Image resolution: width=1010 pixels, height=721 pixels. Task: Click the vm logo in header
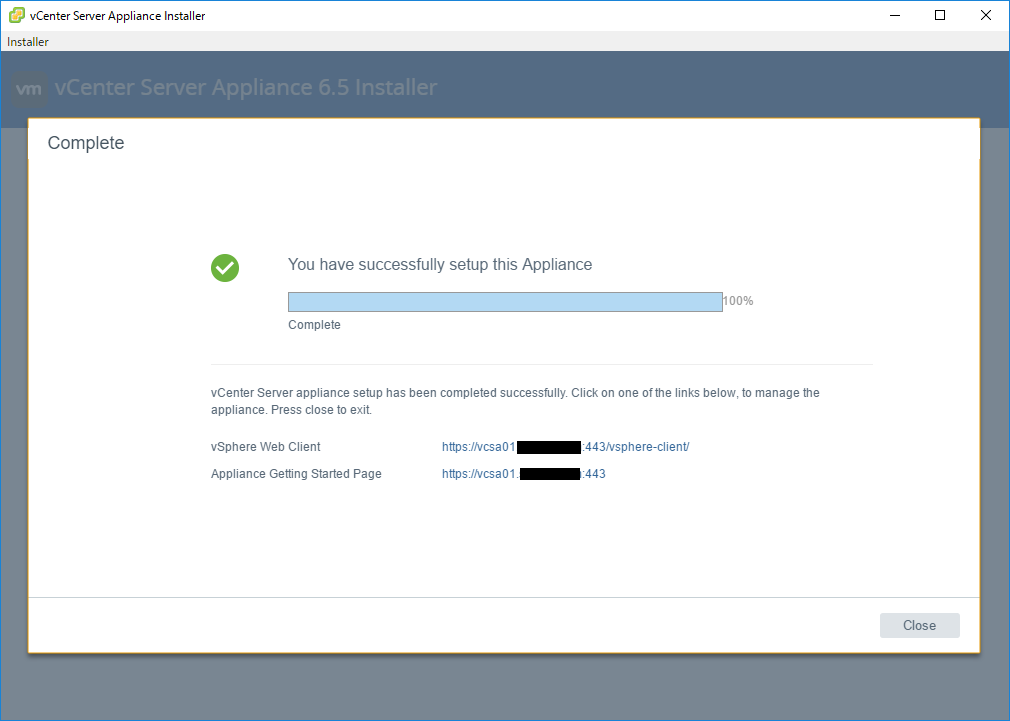coord(30,89)
